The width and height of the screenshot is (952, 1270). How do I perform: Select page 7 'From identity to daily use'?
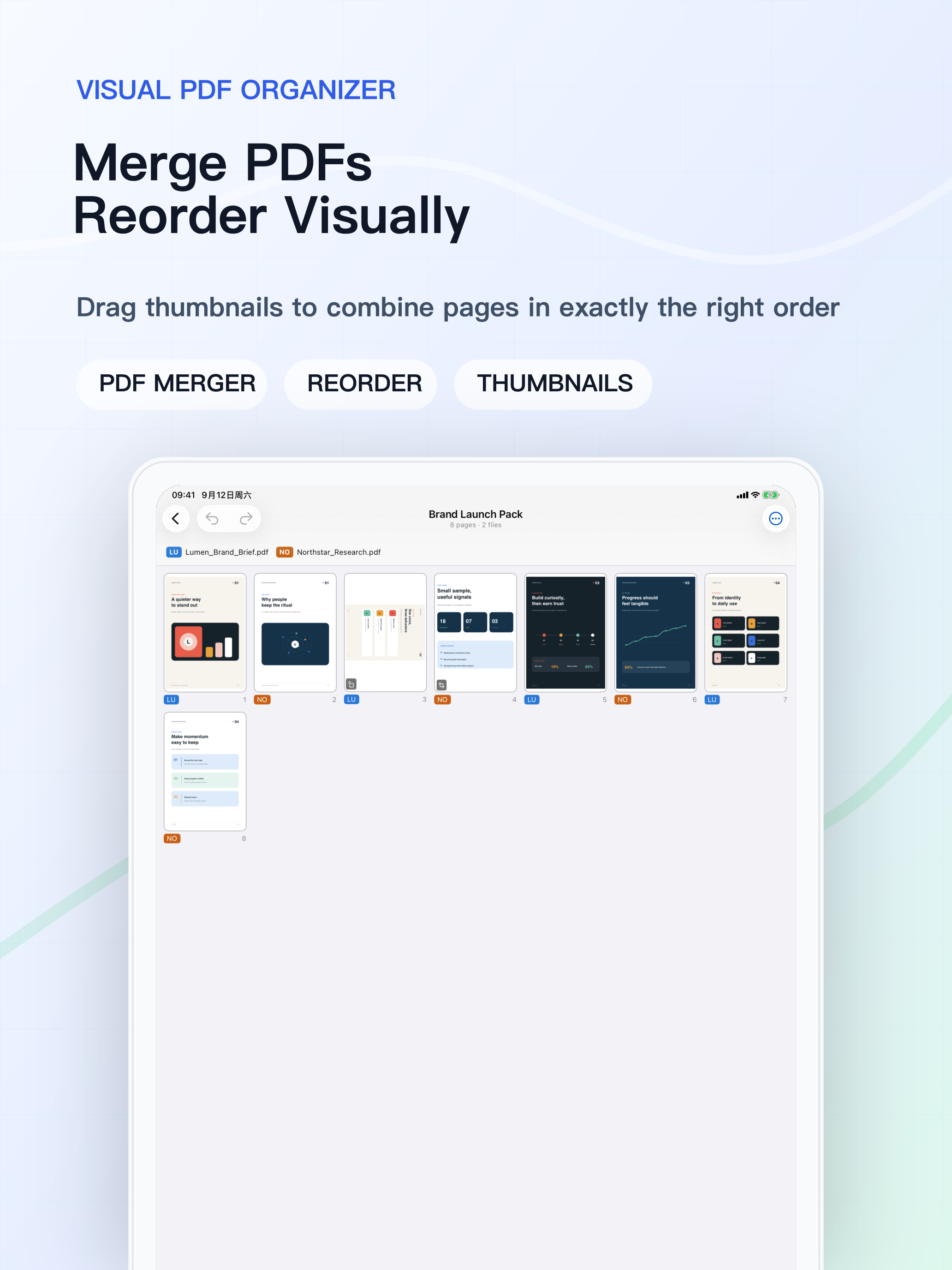coord(745,632)
